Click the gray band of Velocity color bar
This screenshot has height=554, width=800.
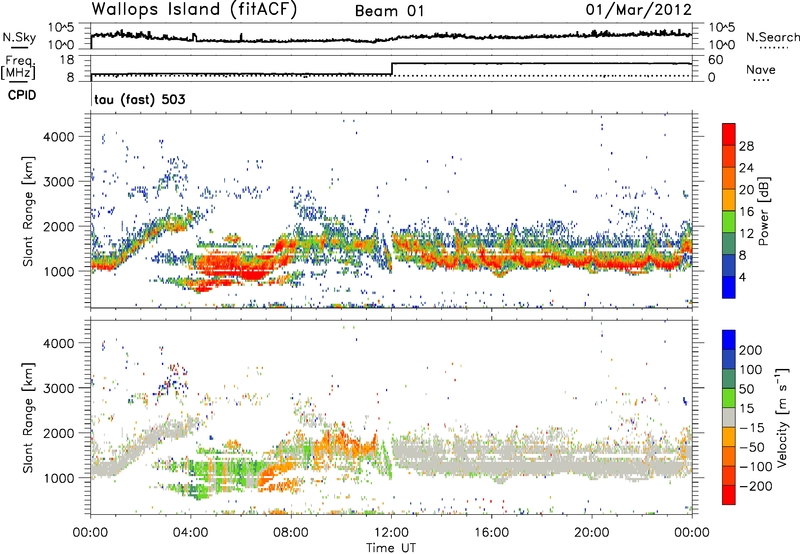pyautogui.click(x=729, y=418)
